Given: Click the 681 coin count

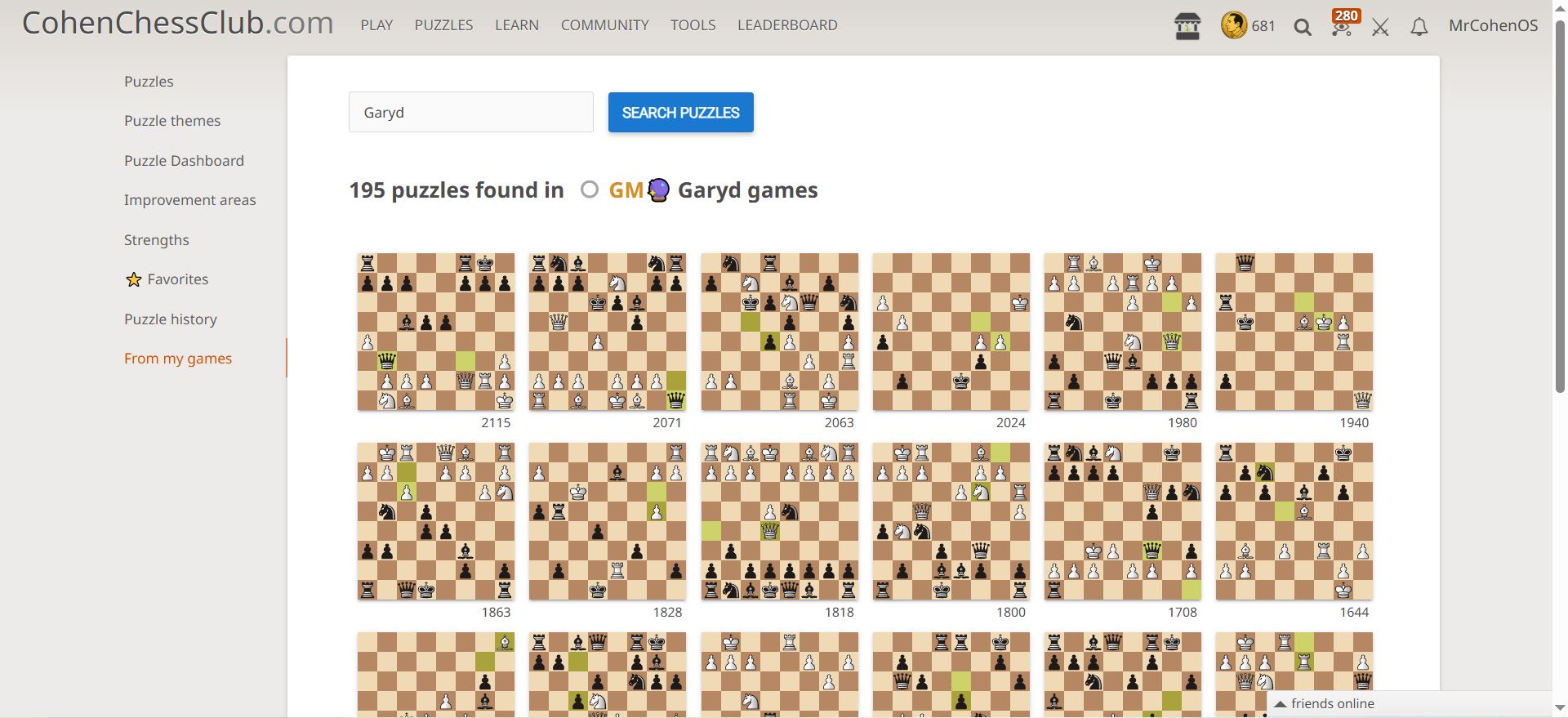Looking at the screenshot, I should click(1263, 26).
